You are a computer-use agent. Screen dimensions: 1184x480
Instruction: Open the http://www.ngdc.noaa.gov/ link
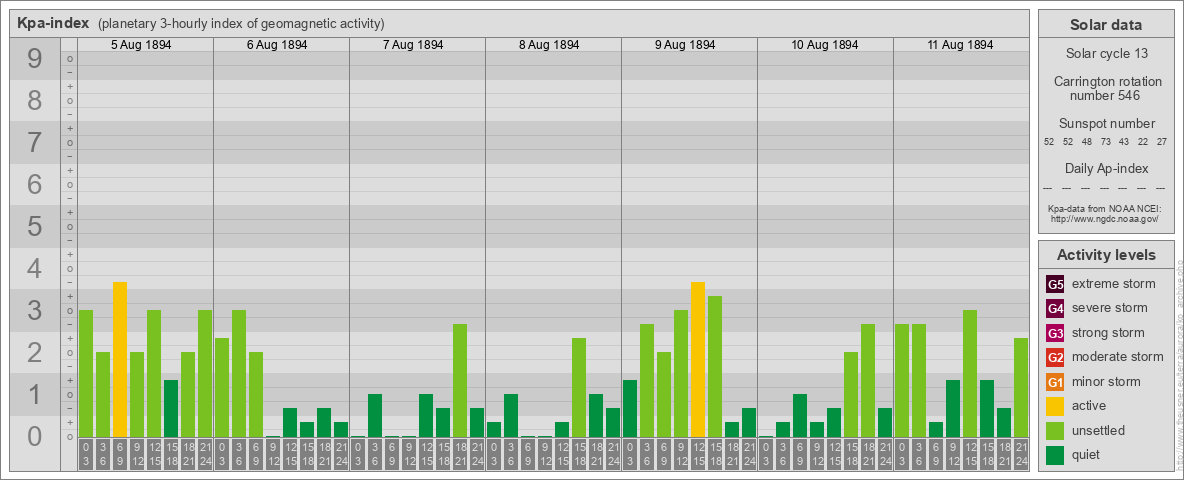[1105, 218]
